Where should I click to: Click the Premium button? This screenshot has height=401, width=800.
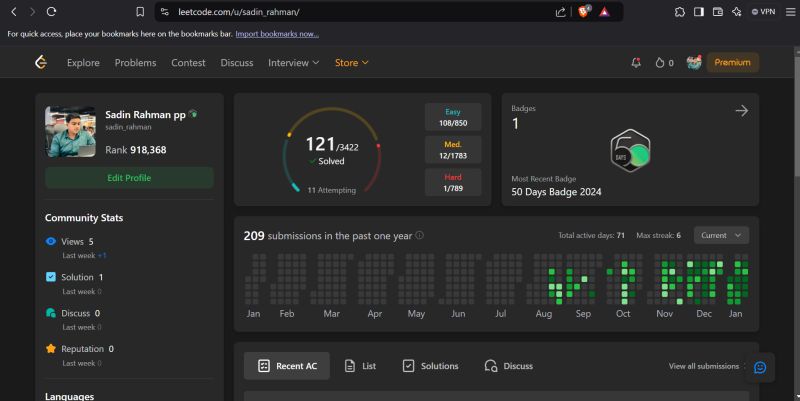(x=732, y=62)
